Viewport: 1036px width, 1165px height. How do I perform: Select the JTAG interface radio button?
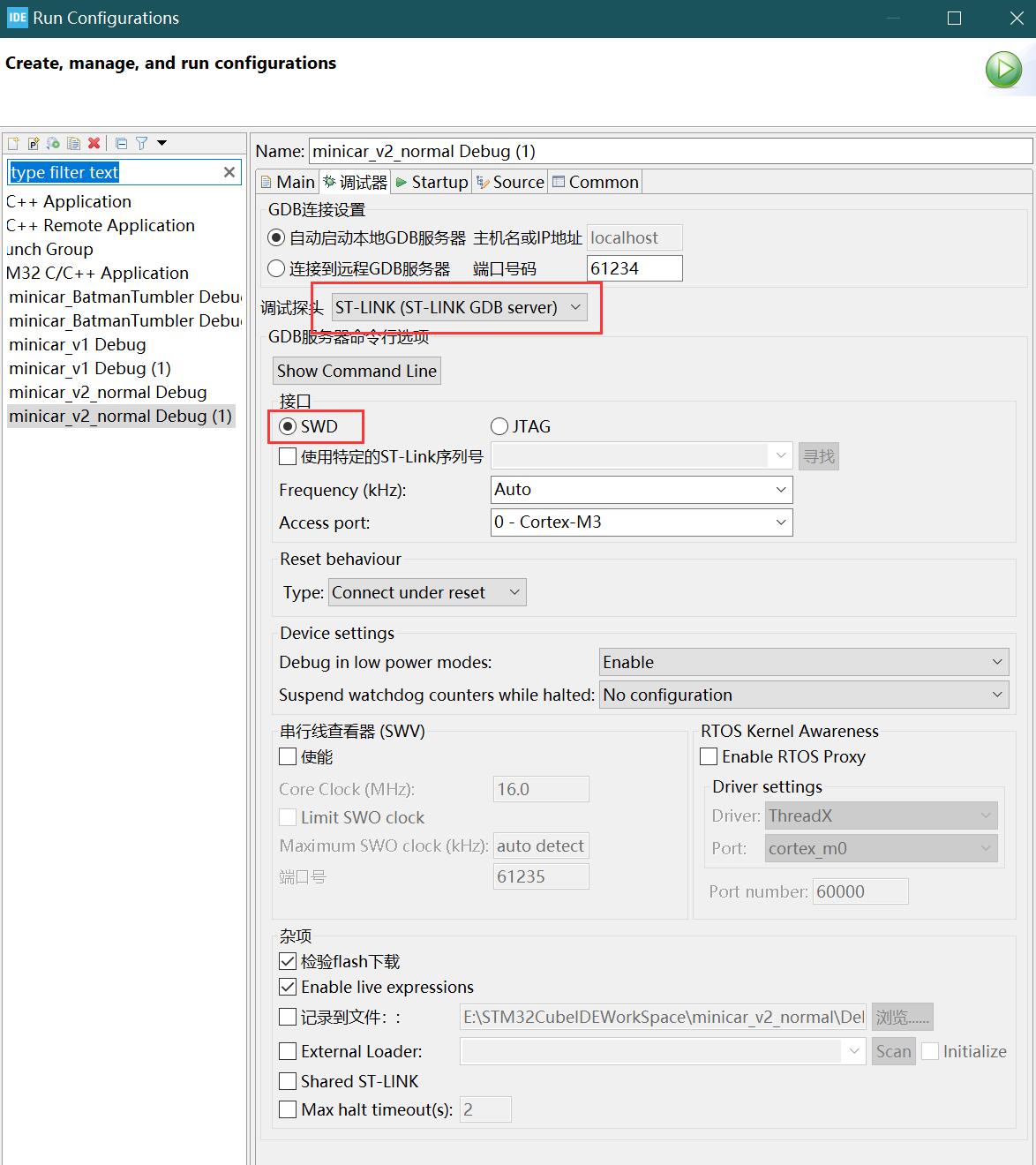tap(499, 426)
